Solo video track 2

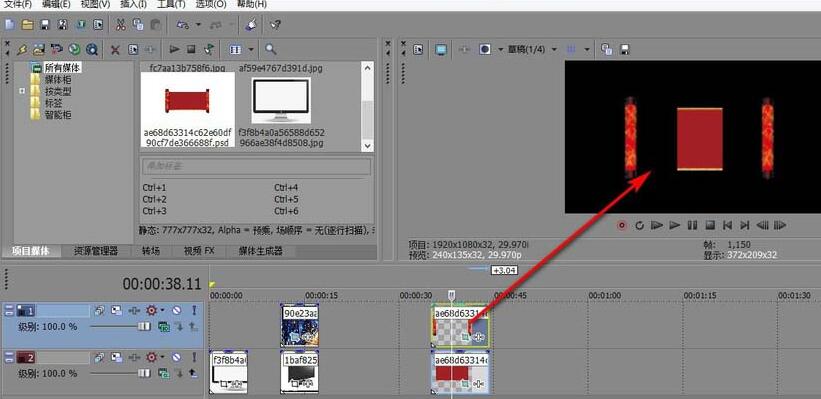click(x=194, y=357)
